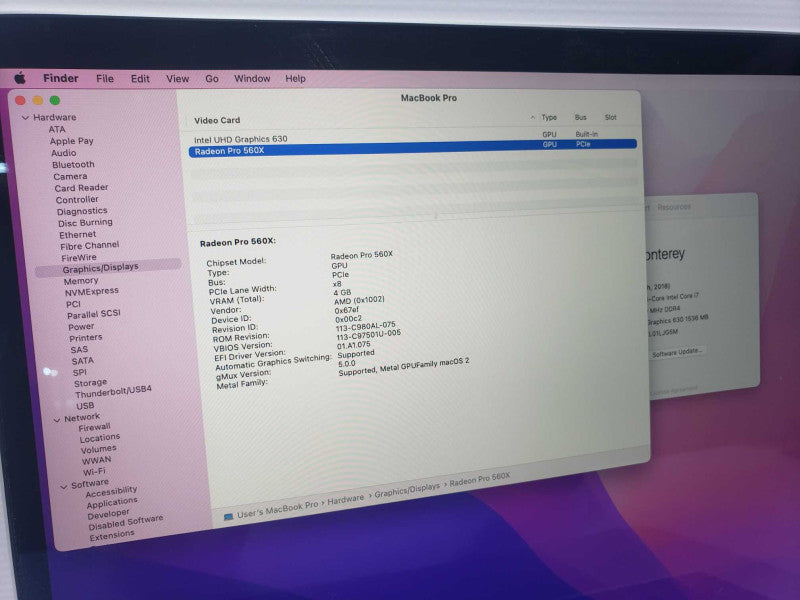Click Hardware in the path bar

345,499
